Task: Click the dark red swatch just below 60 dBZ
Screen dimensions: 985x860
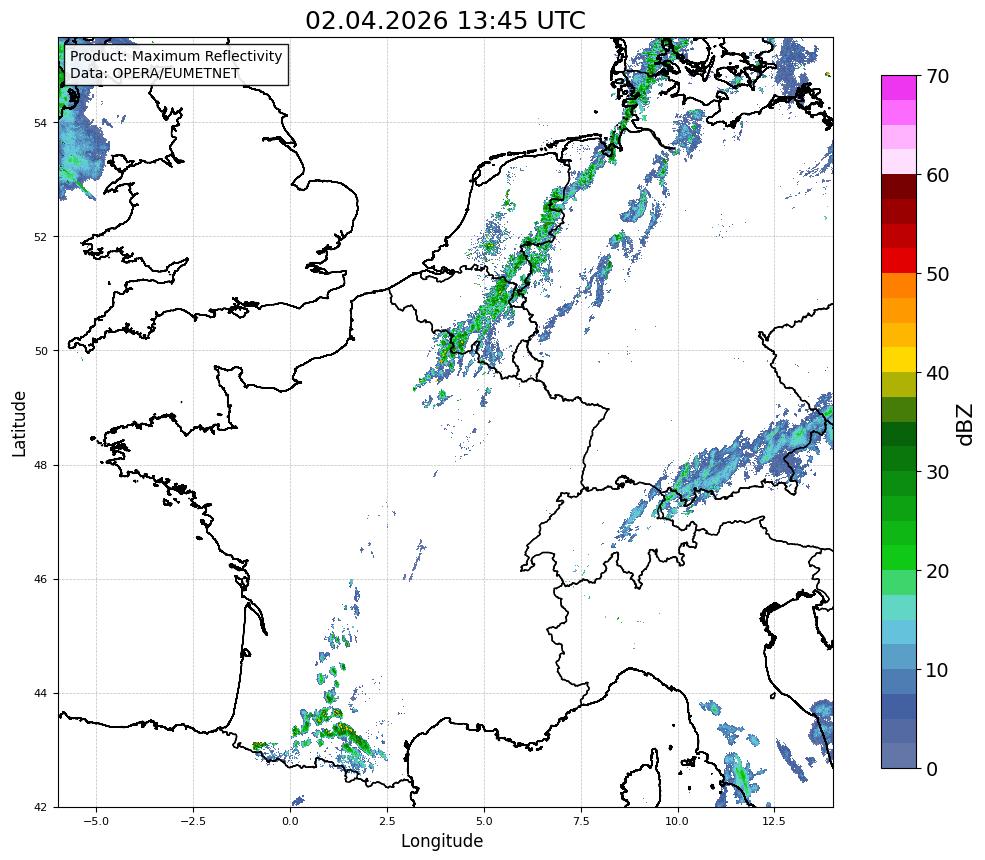Action: (x=899, y=187)
